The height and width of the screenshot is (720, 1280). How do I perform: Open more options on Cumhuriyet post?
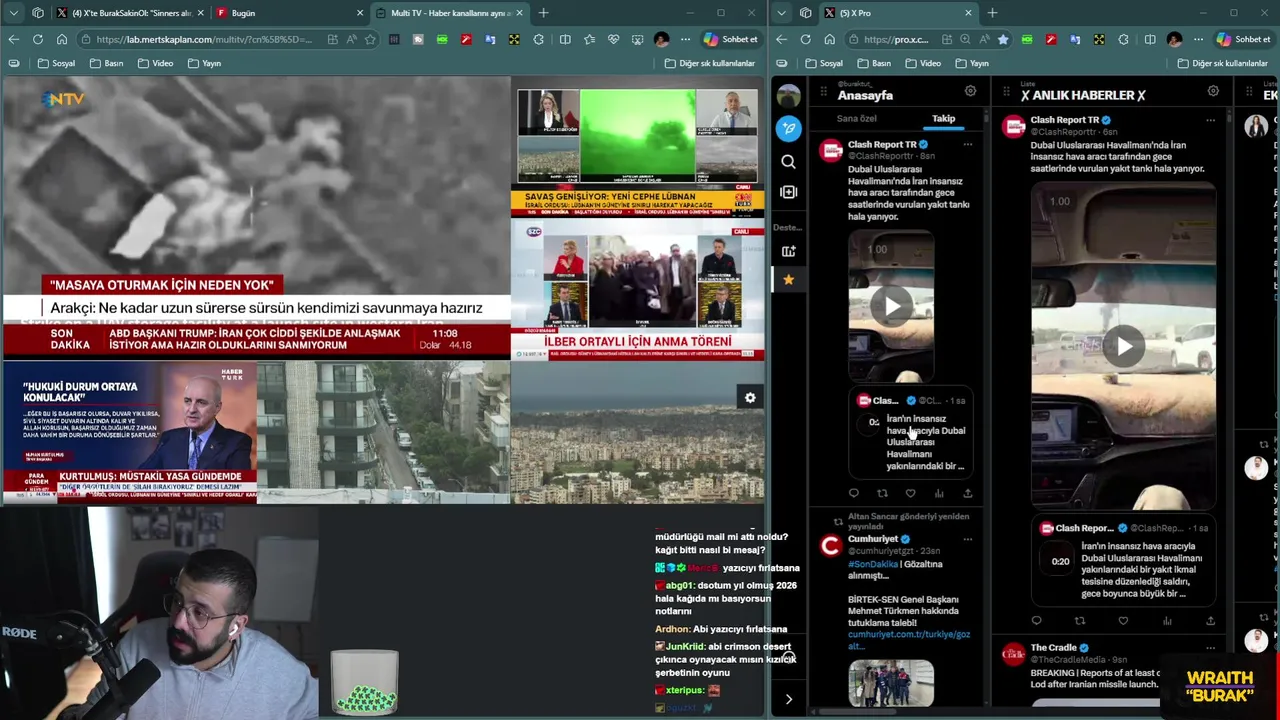(967, 539)
